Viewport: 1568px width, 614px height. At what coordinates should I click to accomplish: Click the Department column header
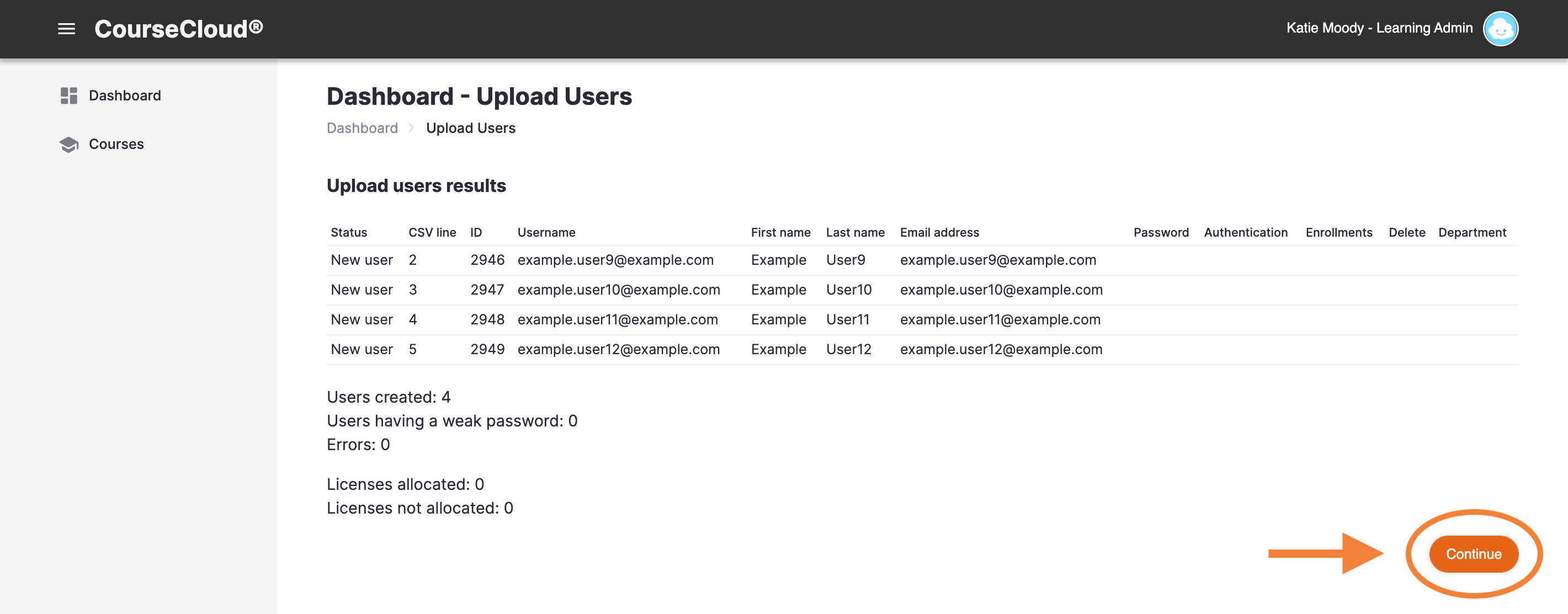(x=1472, y=232)
